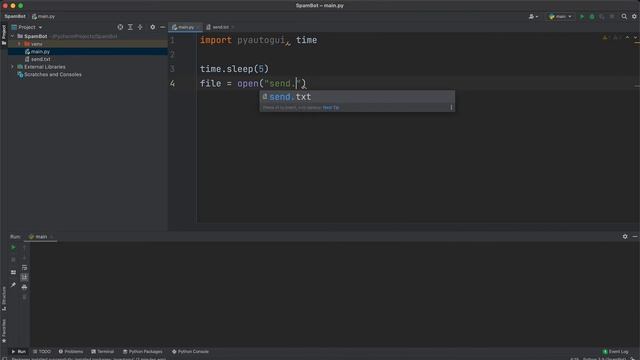
Task: Toggle the Structure side tool window
Action: pyautogui.click(x=4, y=298)
